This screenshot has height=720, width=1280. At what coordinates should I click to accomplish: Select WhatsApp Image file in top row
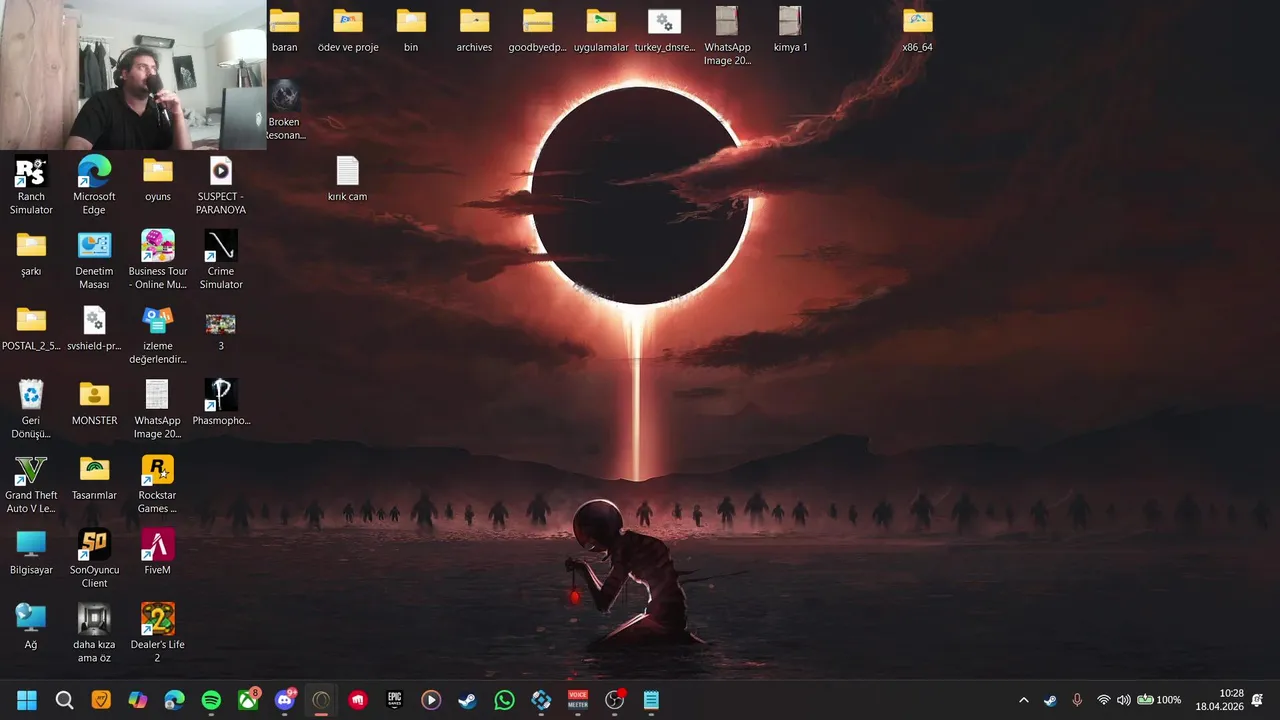tap(727, 35)
